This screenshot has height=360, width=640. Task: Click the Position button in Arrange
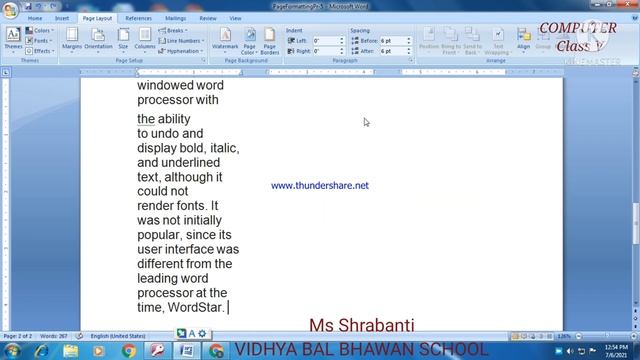pyautogui.click(x=429, y=41)
